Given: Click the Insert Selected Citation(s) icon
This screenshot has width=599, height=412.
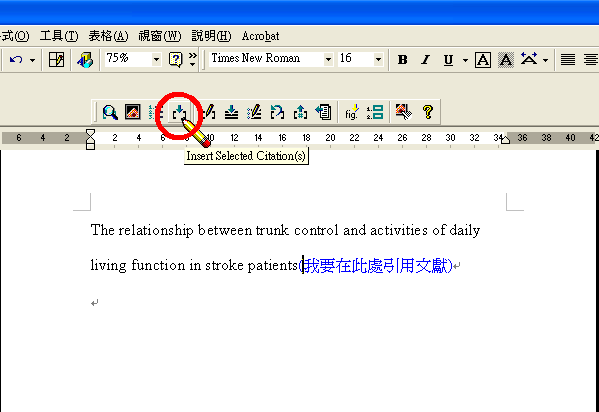Looking at the screenshot, I should click(x=179, y=112).
